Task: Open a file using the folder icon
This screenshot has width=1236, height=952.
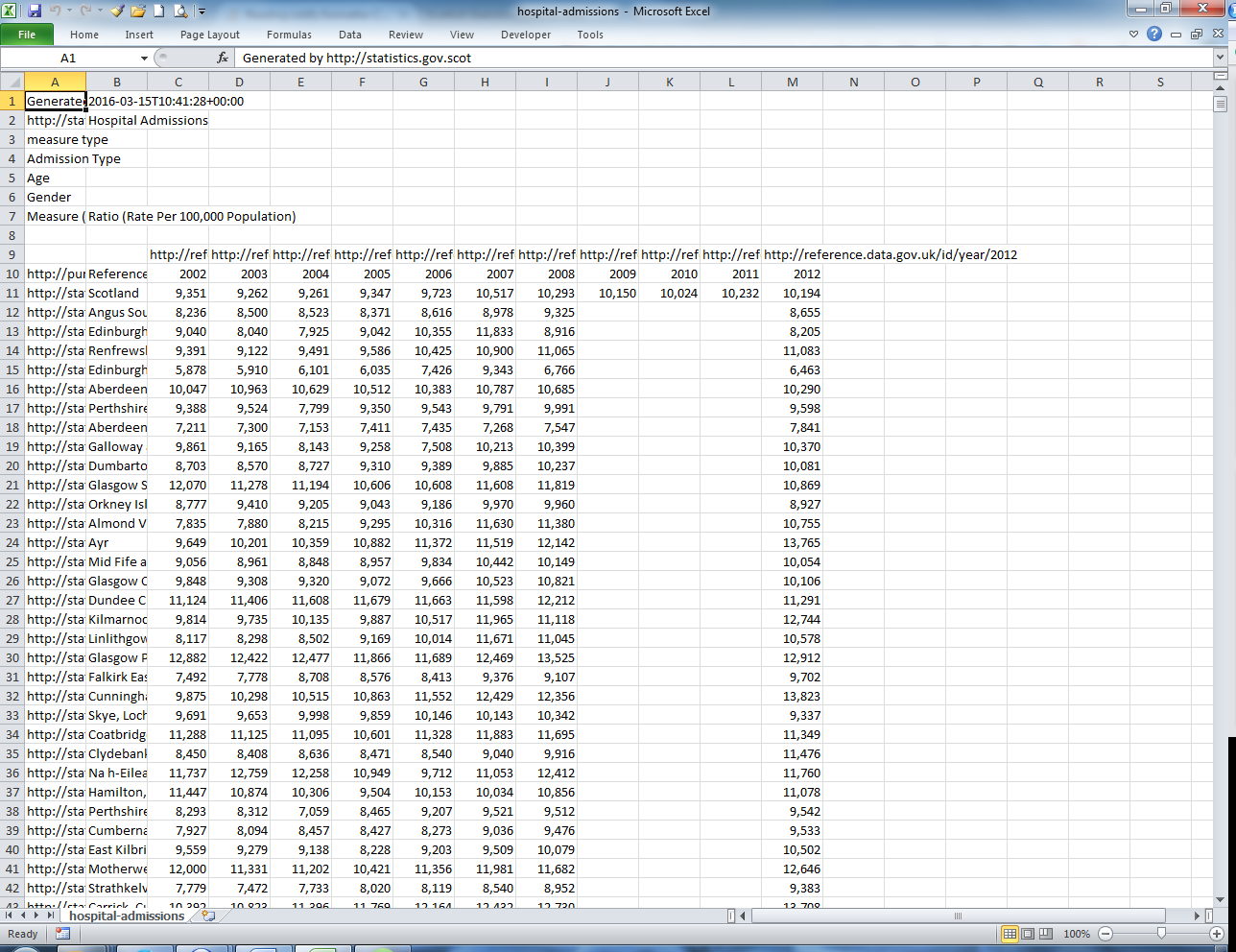Action: coord(138,12)
